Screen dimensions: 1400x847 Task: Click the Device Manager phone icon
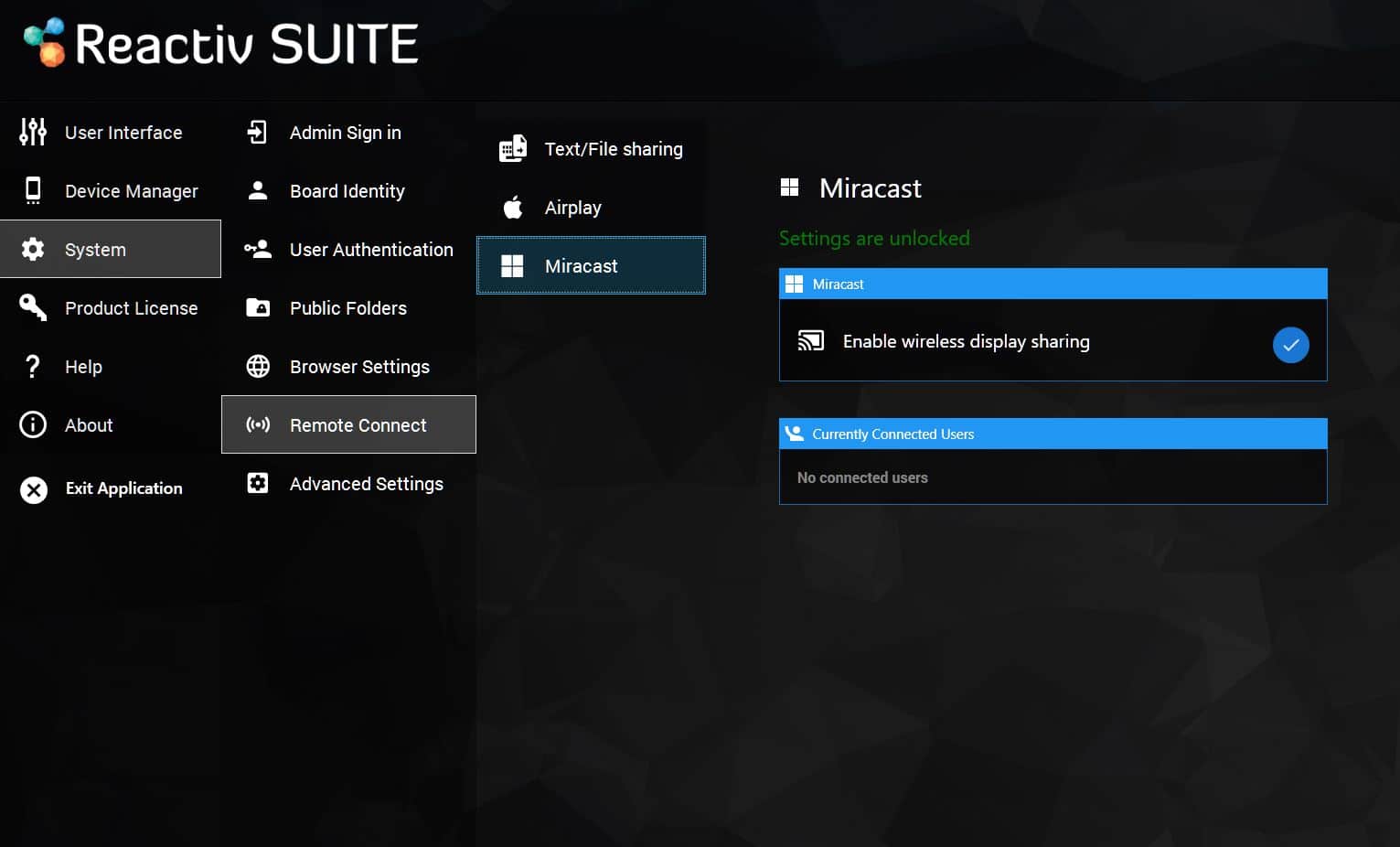tap(33, 190)
